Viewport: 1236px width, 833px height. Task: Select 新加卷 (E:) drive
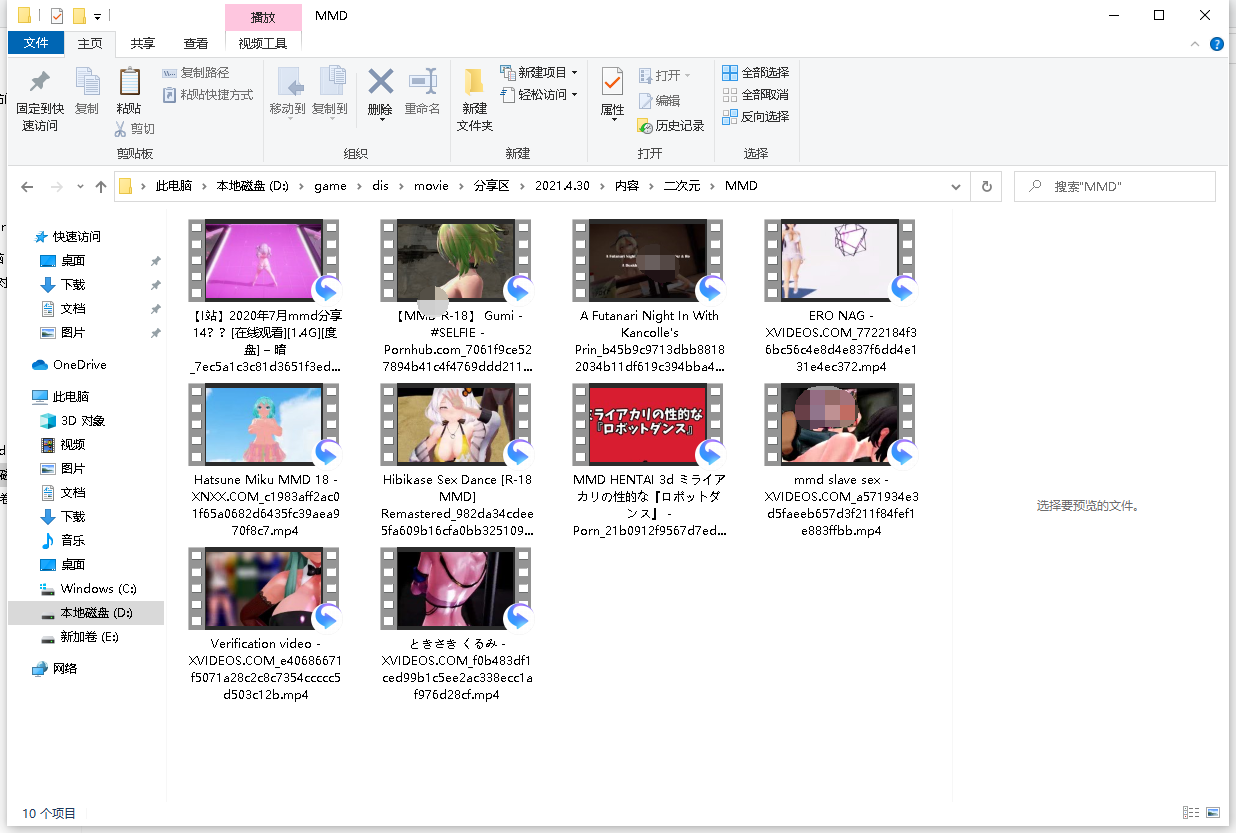pos(89,637)
